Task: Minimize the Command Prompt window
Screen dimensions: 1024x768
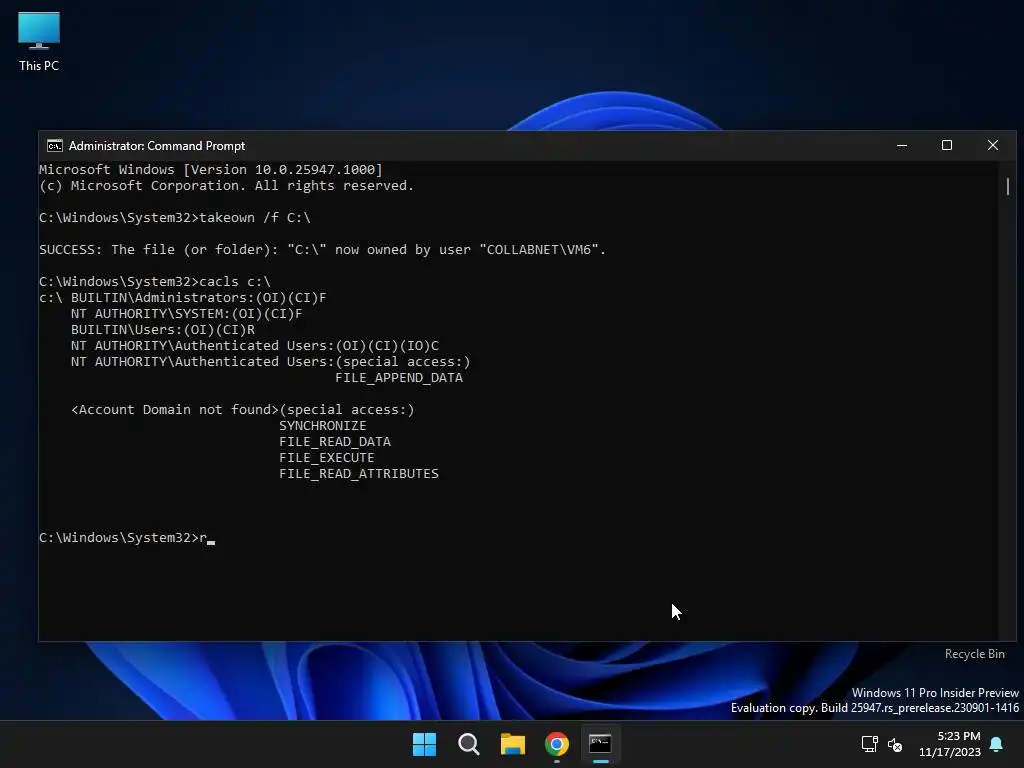Action: (902, 146)
